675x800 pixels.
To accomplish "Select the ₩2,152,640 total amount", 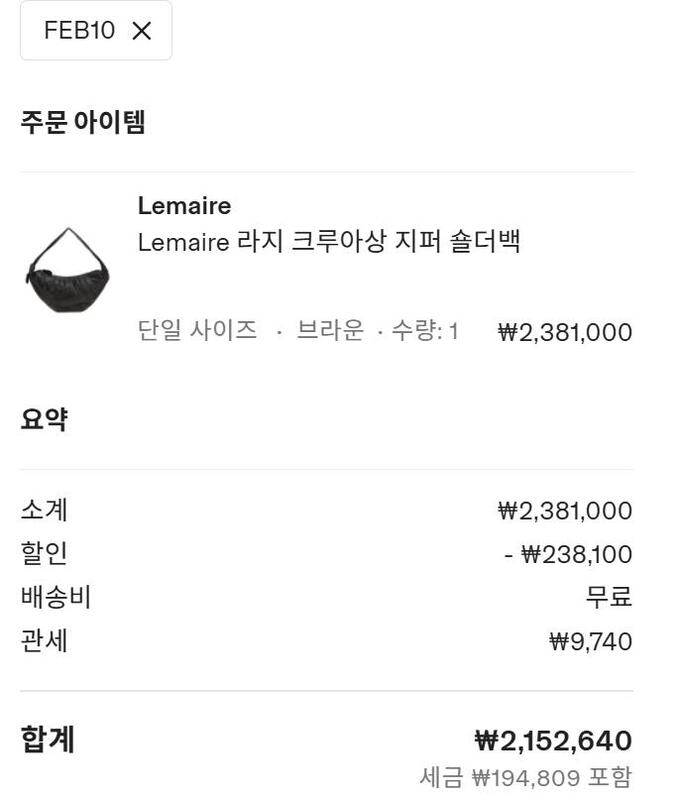I will (553, 741).
